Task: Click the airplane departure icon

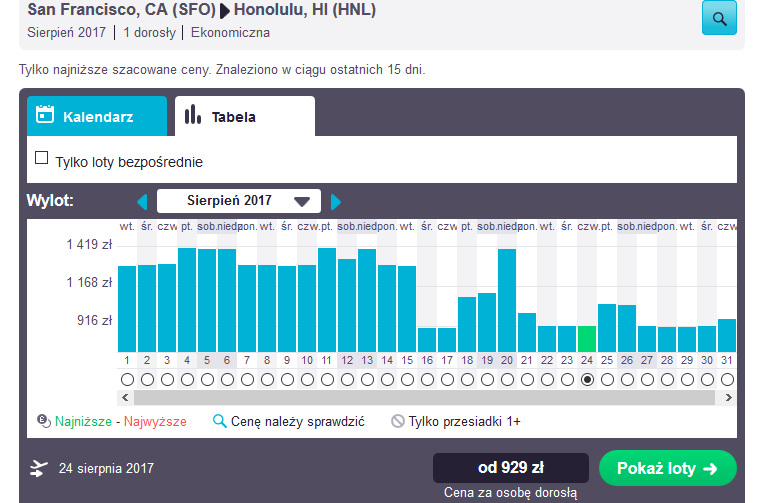Action: (39, 468)
